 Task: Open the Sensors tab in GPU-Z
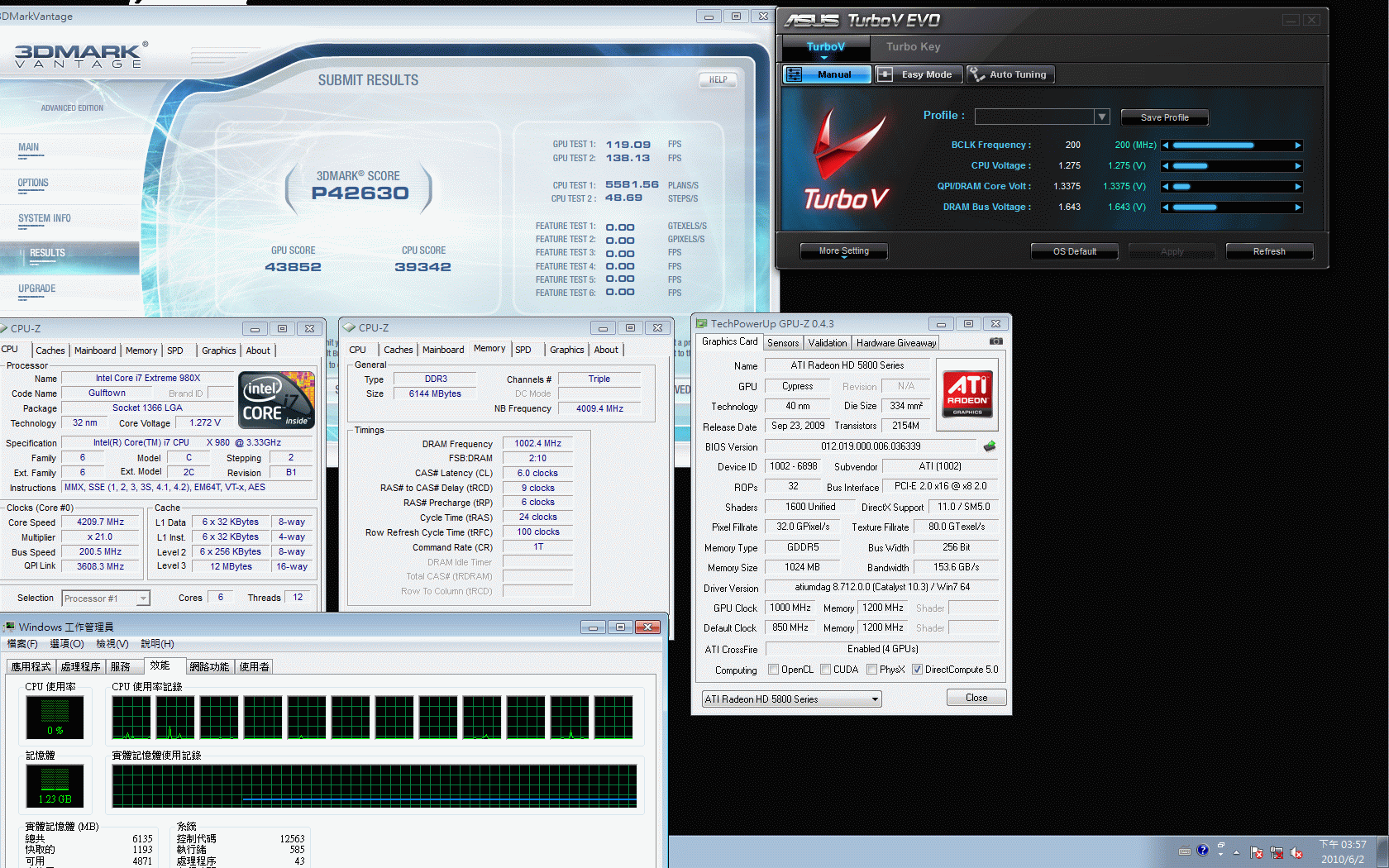(783, 343)
